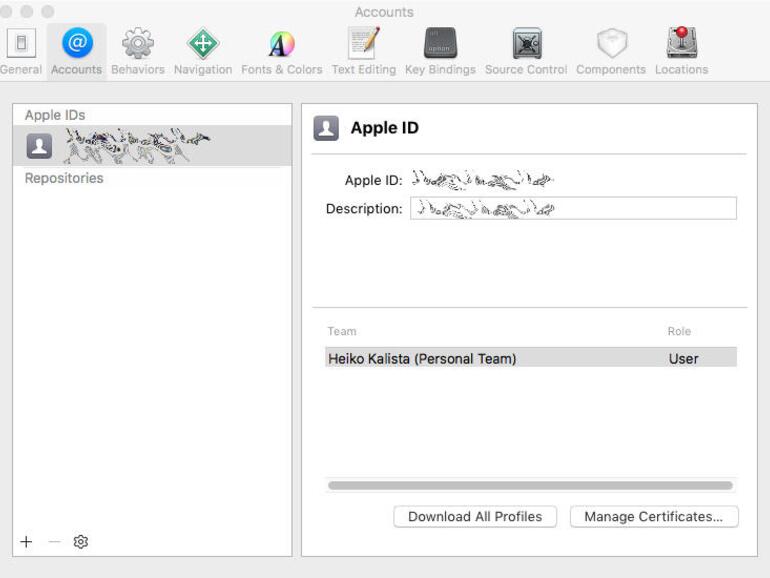
Task: Open Manage Certificates dialog
Action: click(x=654, y=517)
